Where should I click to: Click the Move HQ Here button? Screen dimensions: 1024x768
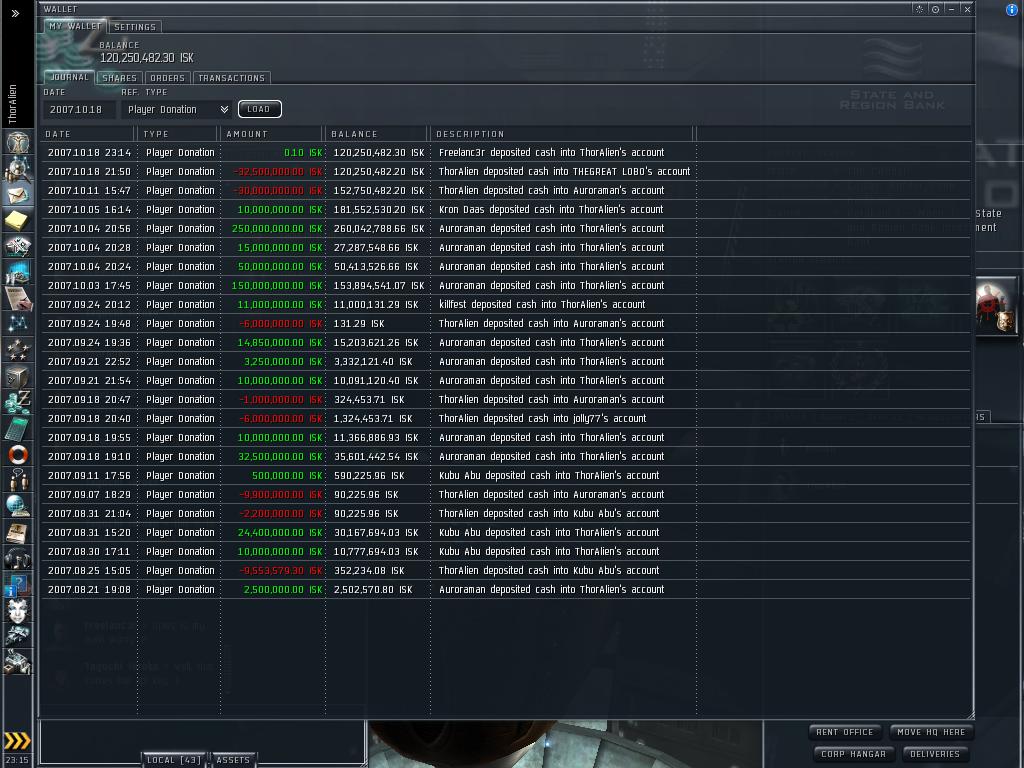coord(931,732)
